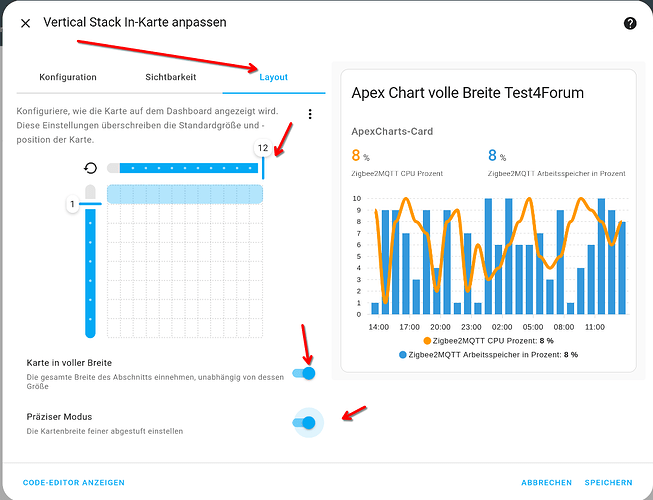
Task: Switch to the Konfiguration tab
Action: click(x=68, y=77)
